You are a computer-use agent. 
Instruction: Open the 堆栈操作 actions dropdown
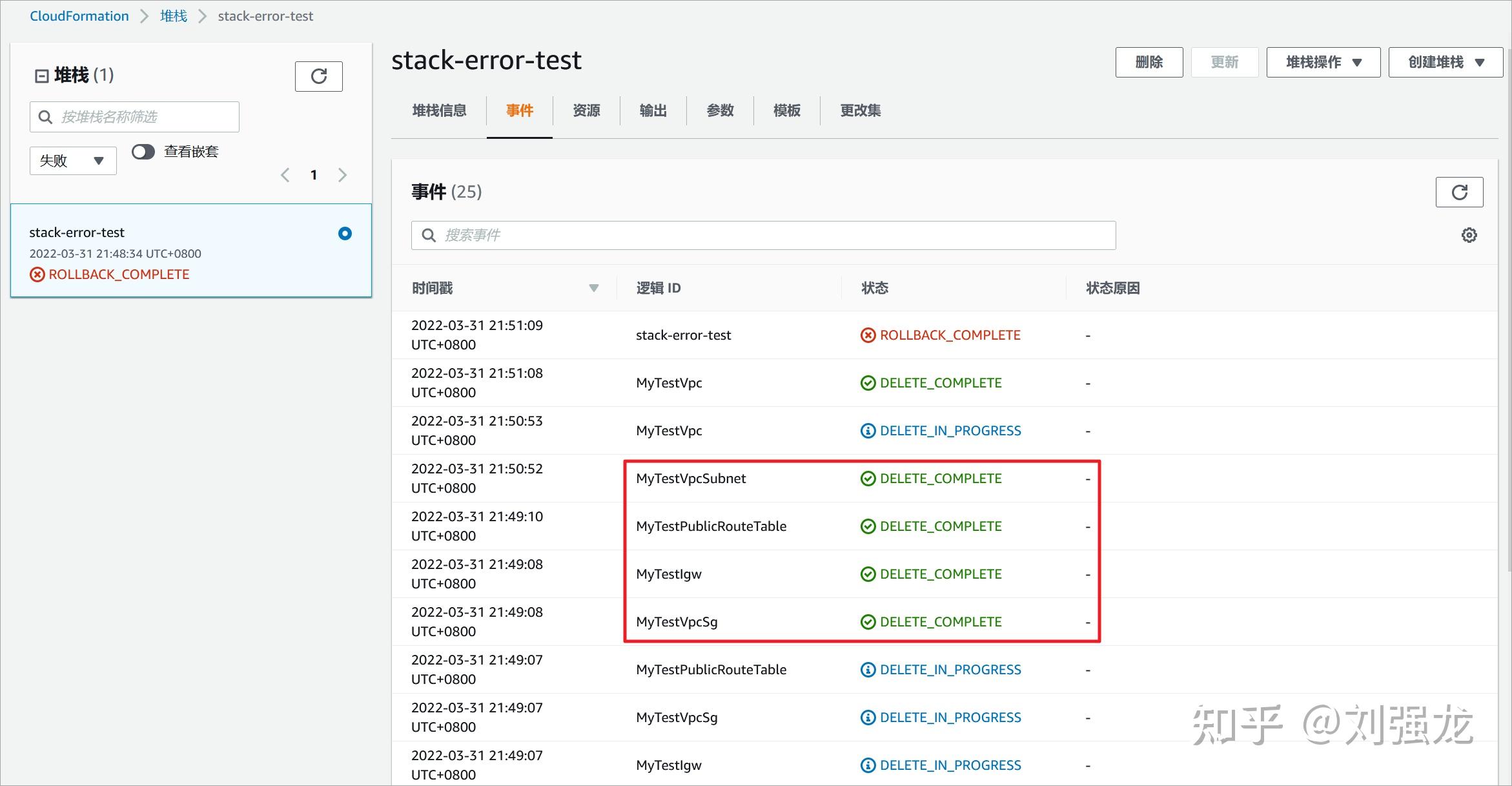pos(1322,62)
